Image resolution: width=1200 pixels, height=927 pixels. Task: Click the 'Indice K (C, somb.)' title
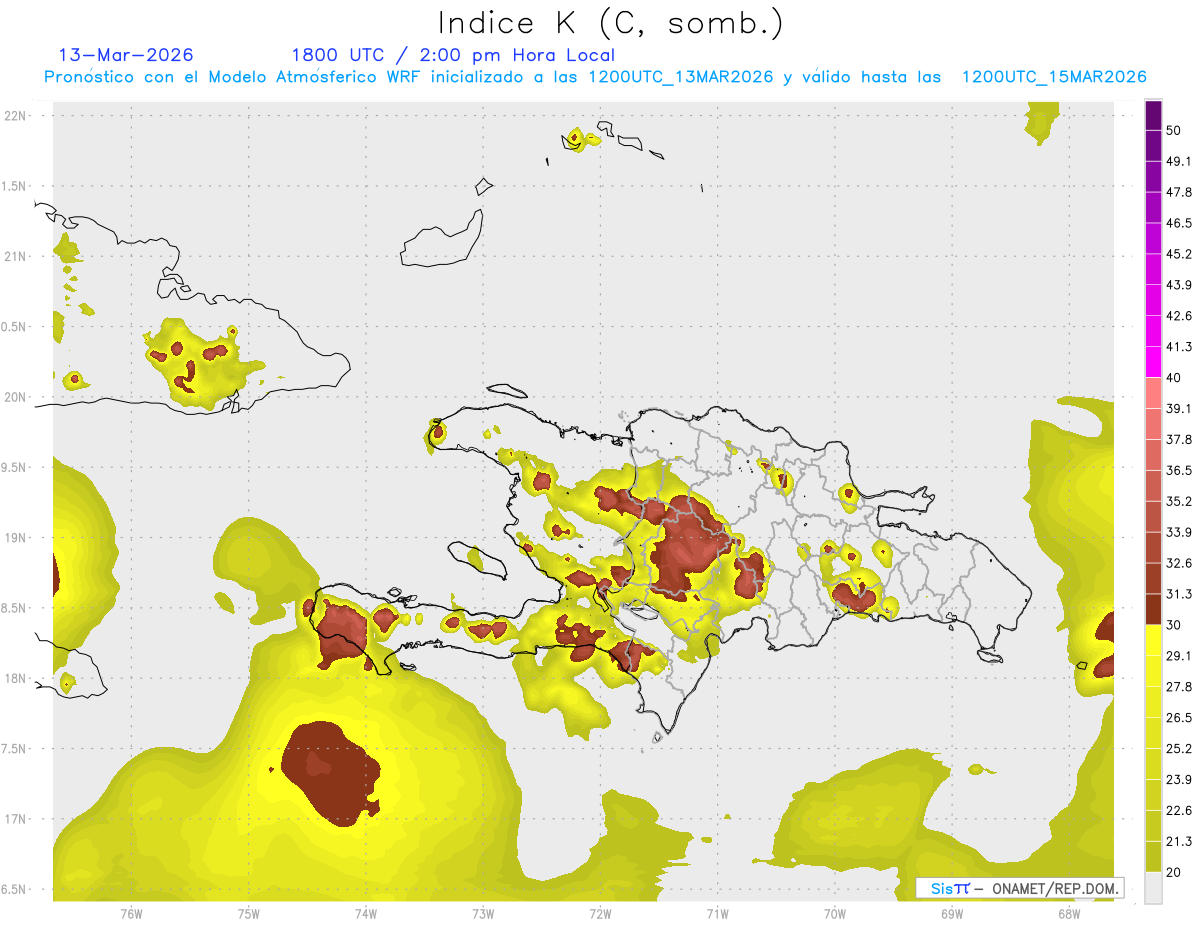click(611, 23)
